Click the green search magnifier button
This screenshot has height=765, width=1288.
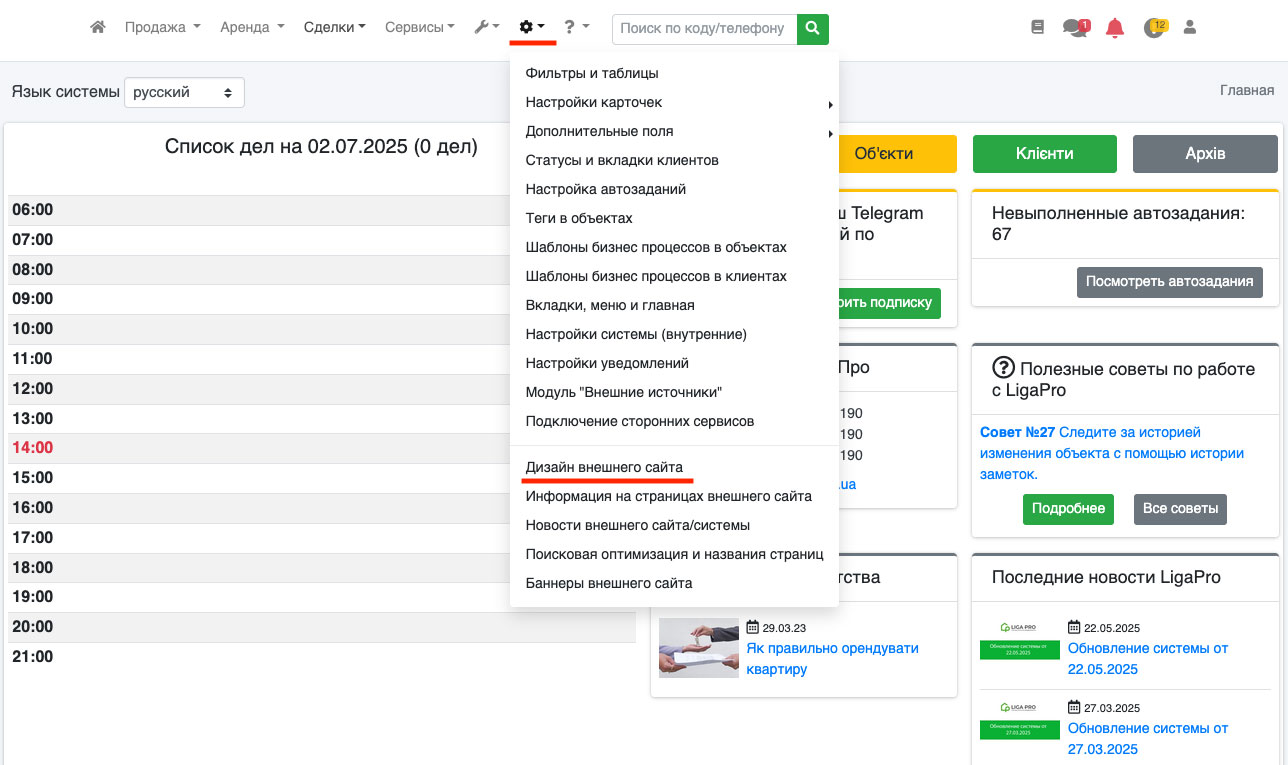click(x=813, y=29)
